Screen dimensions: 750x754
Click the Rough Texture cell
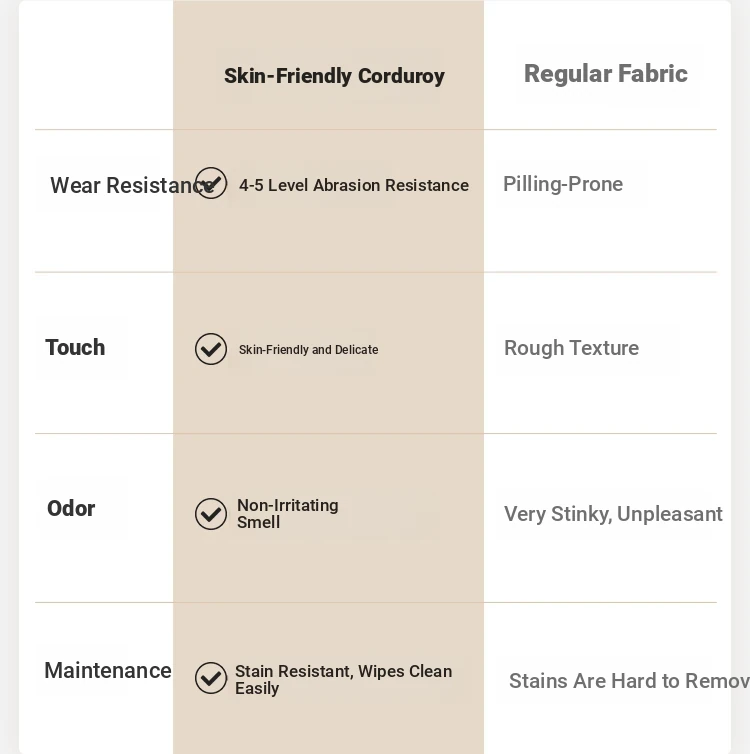click(571, 348)
